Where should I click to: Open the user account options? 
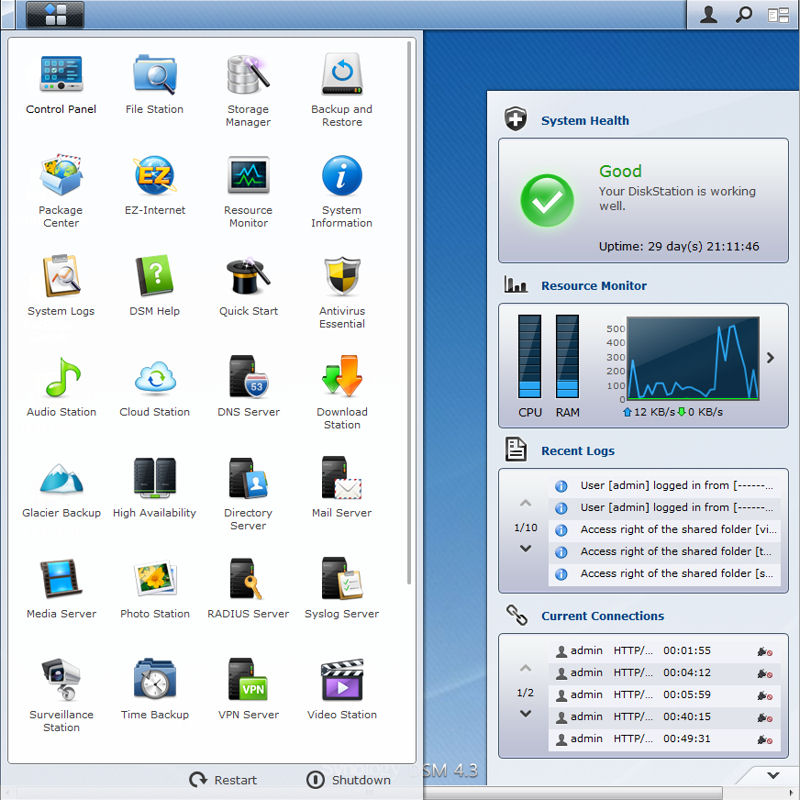tap(708, 14)
